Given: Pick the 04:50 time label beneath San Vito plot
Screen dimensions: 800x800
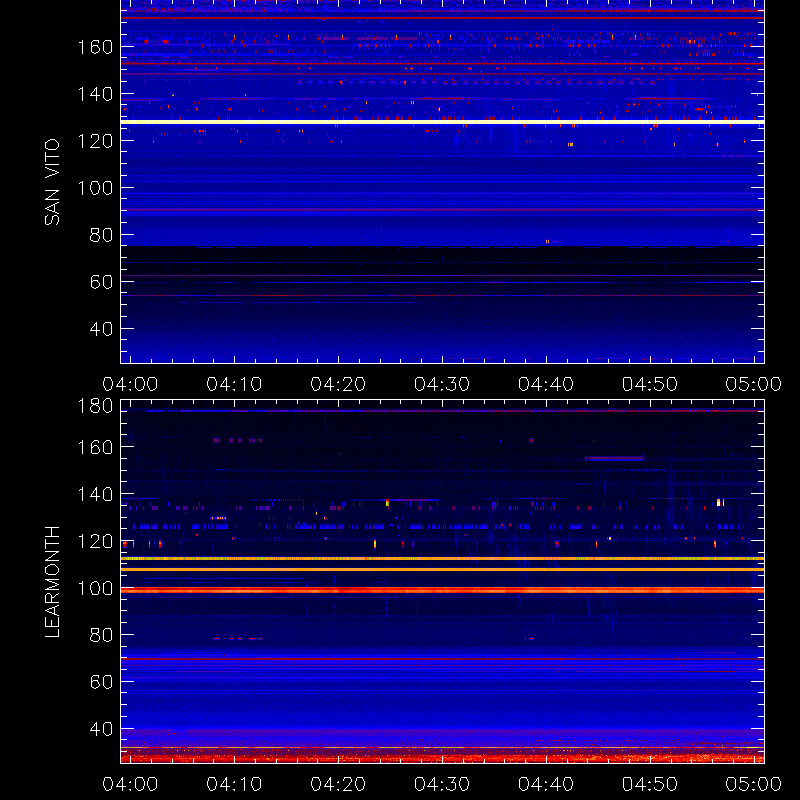Looking at the screenshot, I should click(650, 384).
